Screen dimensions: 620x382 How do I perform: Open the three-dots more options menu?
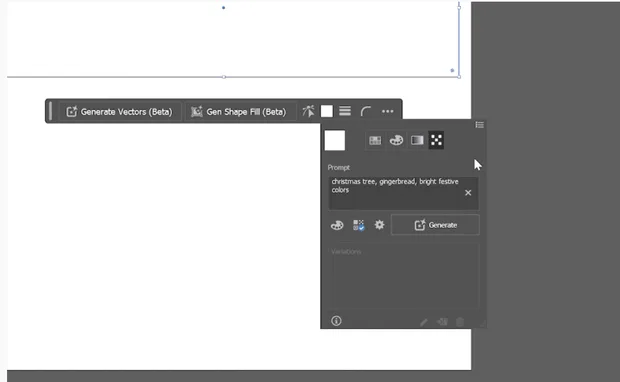point(388,112)
